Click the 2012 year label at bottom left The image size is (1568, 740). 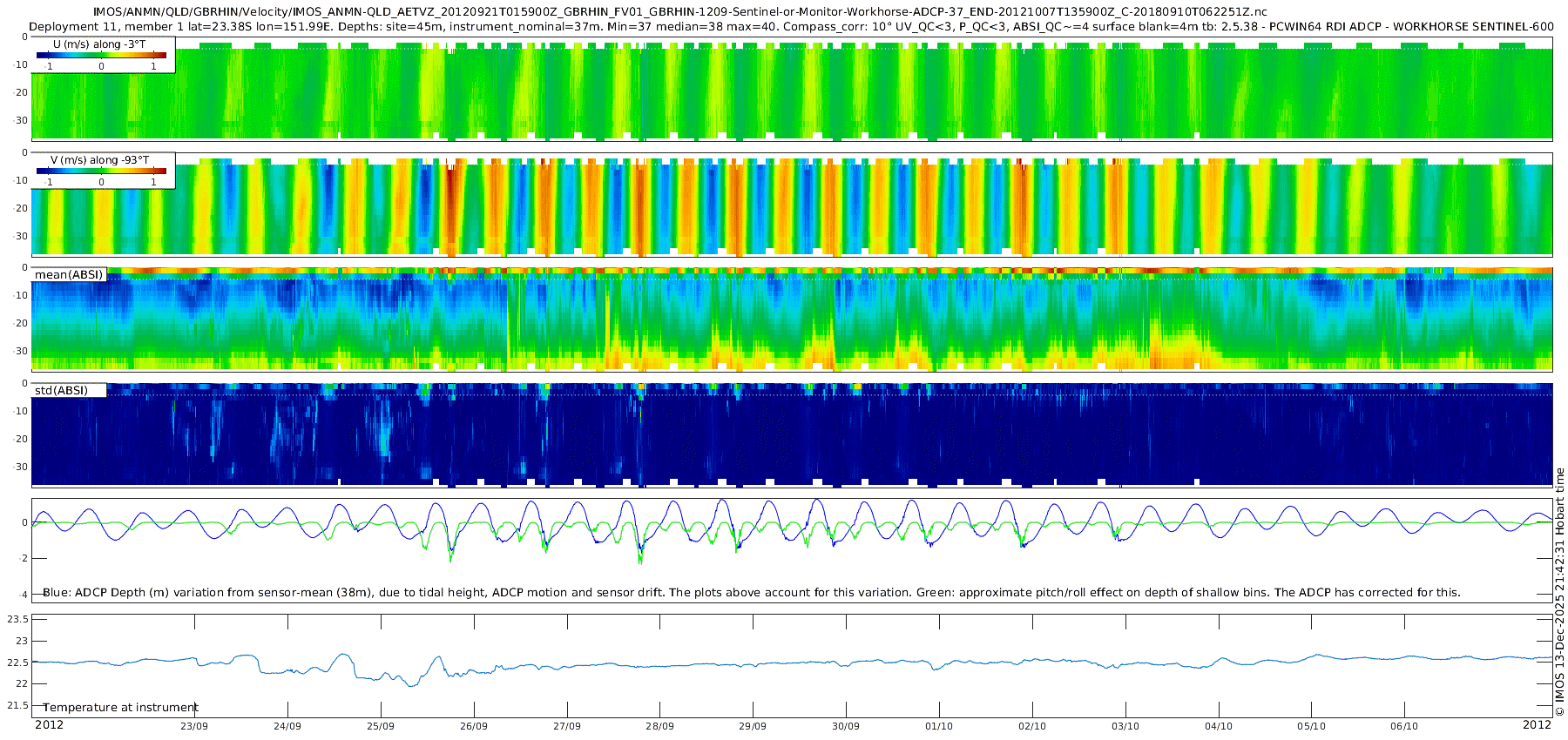49,725
